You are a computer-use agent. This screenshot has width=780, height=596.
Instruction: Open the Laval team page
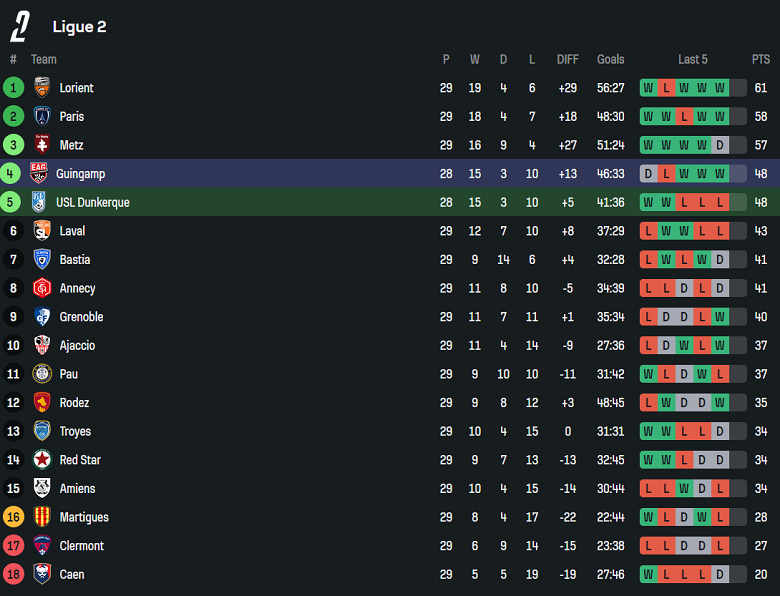click(72, 231)
